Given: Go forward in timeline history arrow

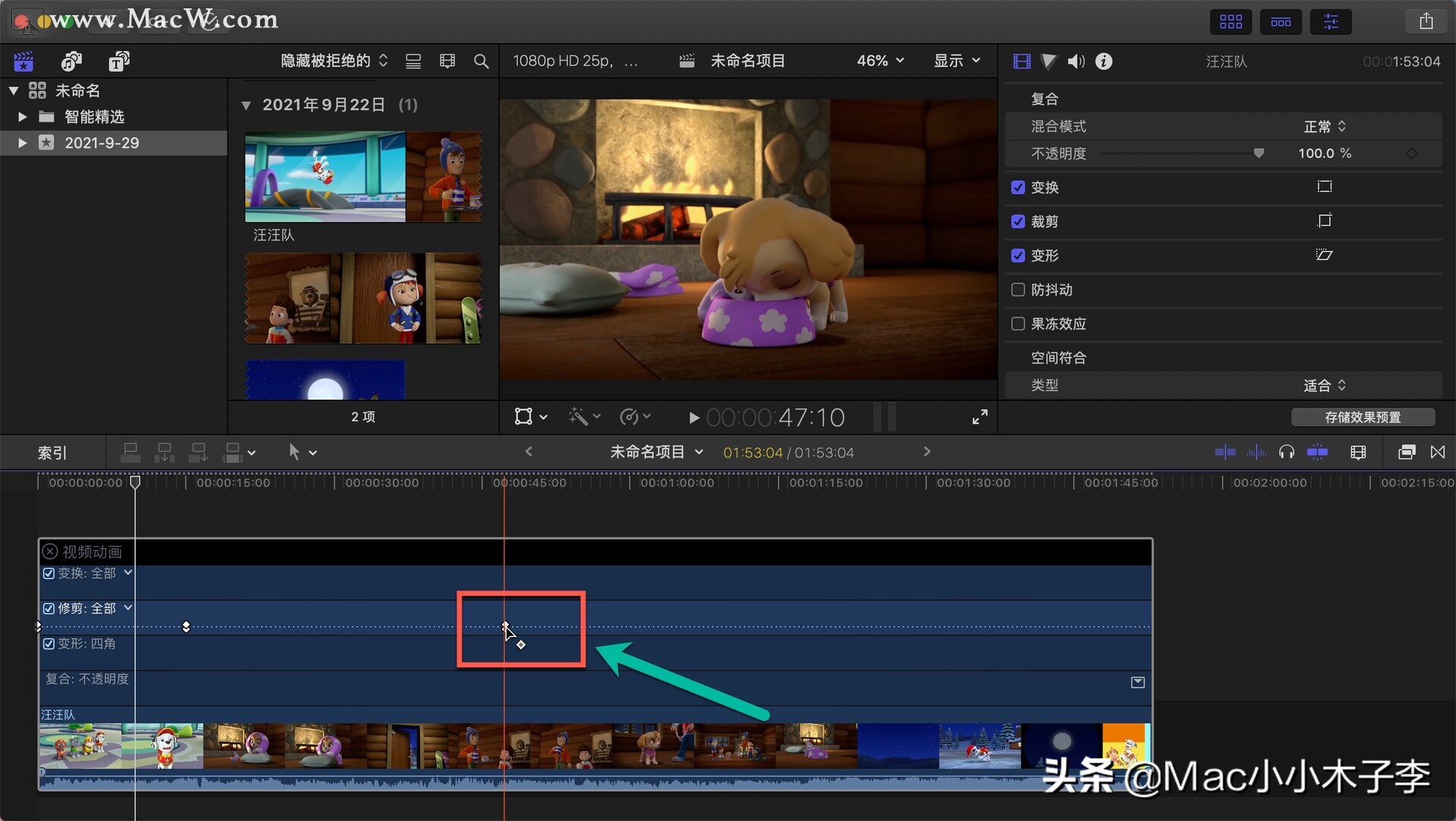Looking at the screenshot, I should (x=927, y=452).
